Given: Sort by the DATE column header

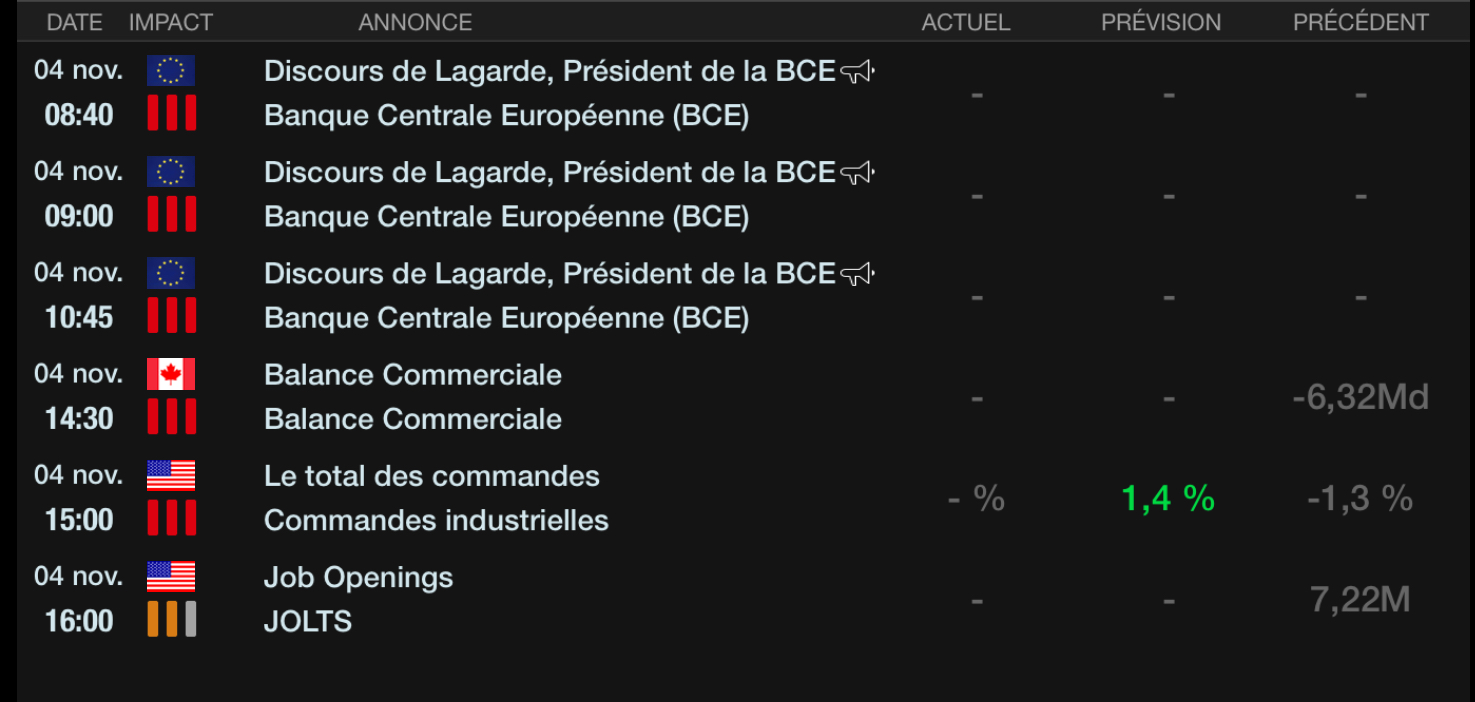Looking at the screenshot, I should [75, 22].
